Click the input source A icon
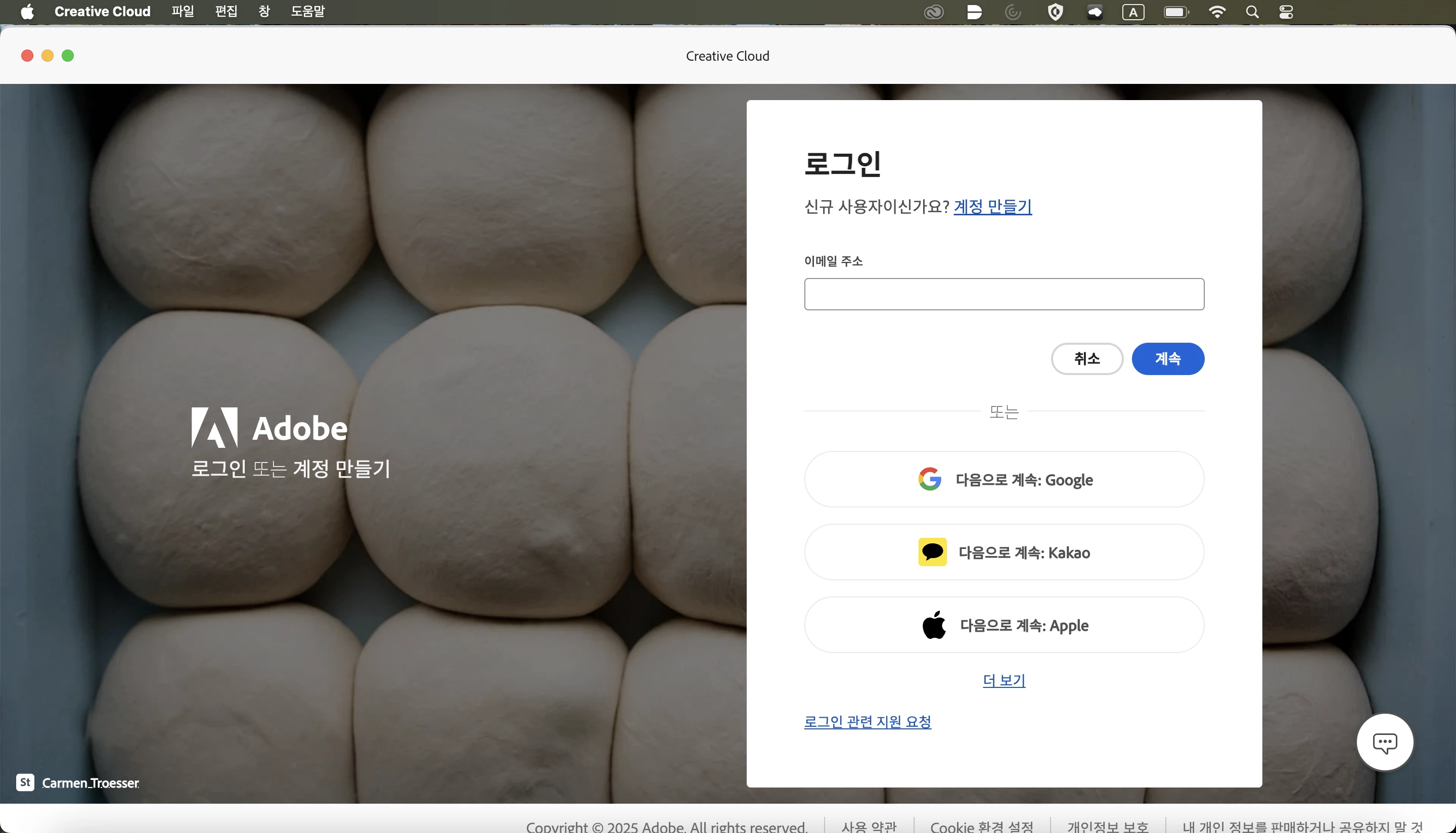 [1133, 12]
